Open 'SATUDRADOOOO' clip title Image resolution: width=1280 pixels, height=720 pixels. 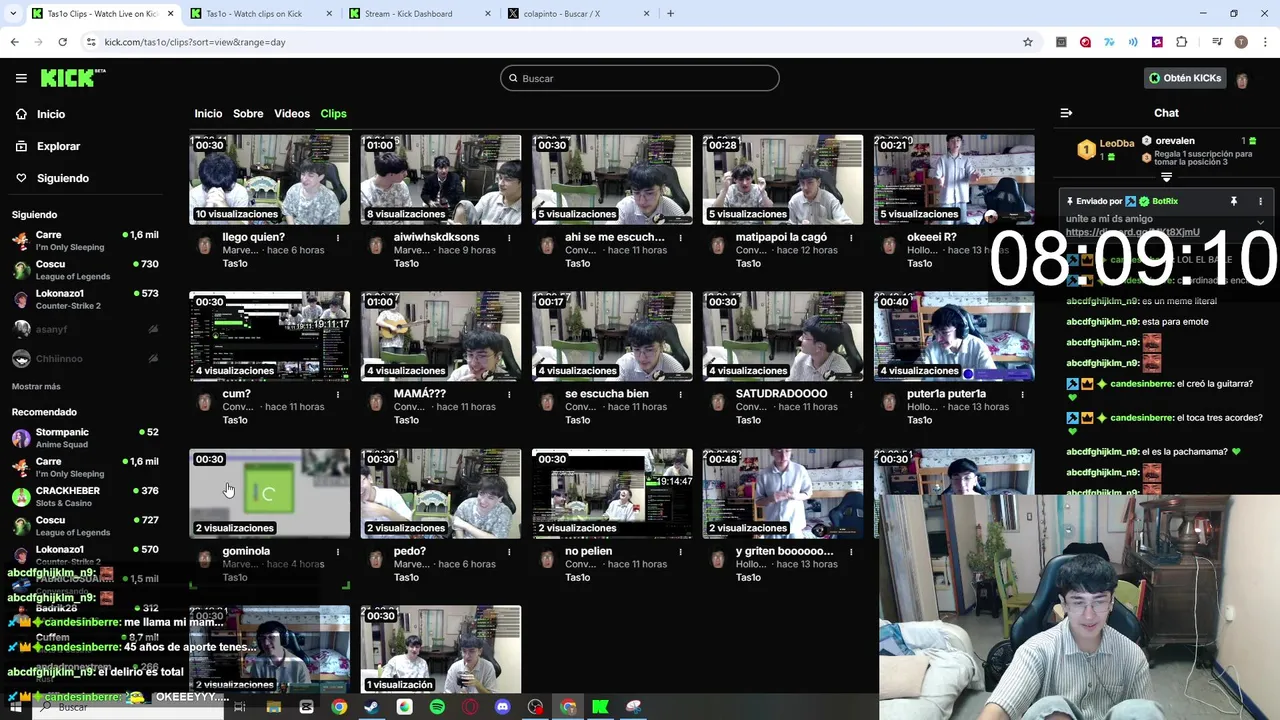coord(781,394)
